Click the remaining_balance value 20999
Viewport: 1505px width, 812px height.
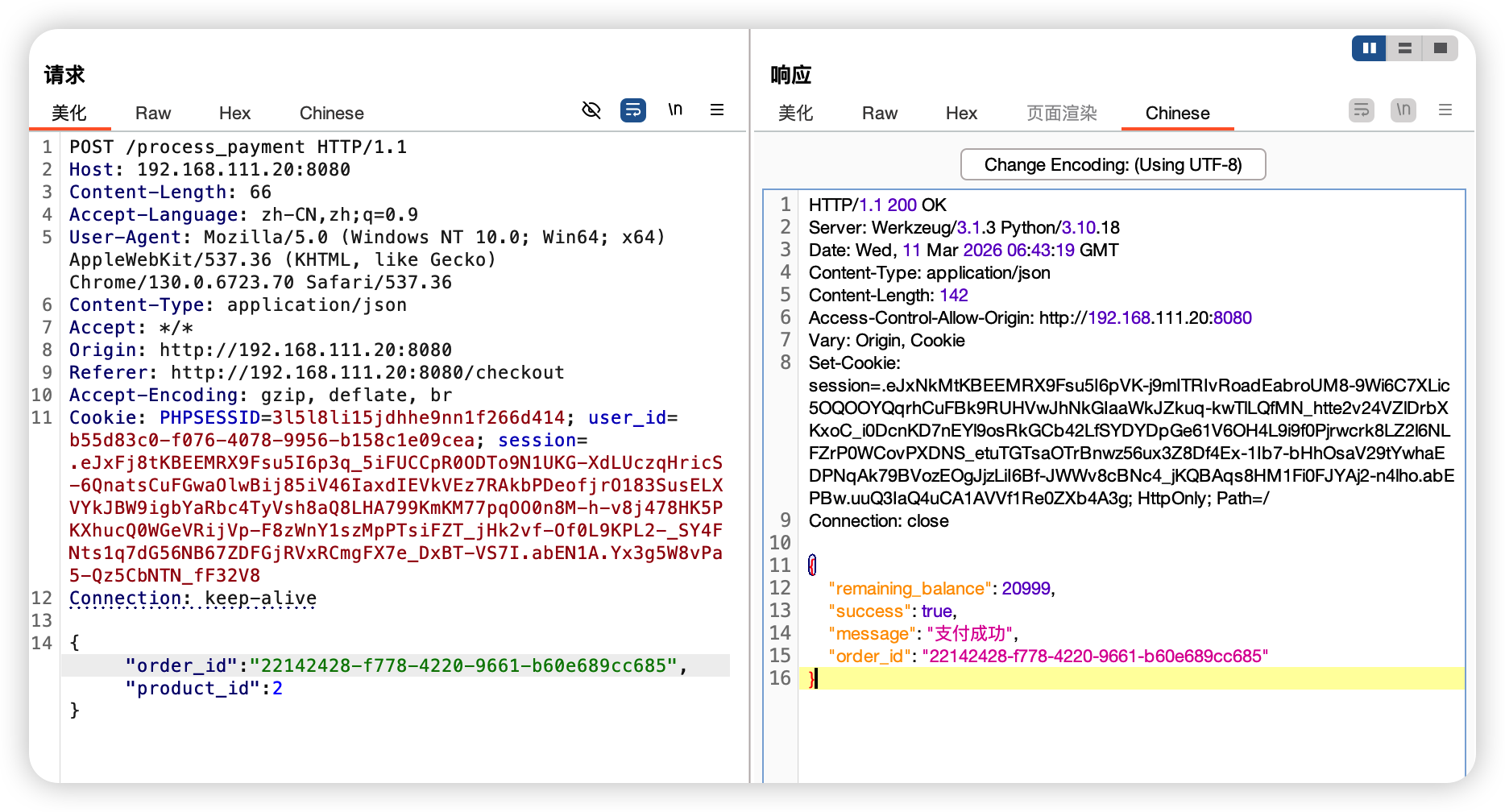click(x=1026, y=589)
